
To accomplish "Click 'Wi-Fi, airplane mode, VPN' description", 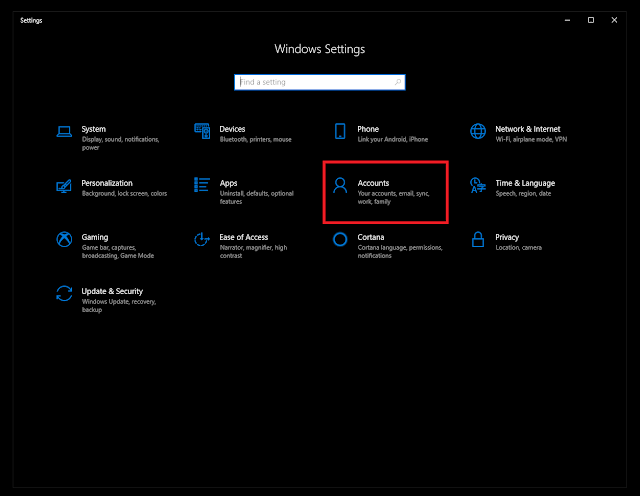I will tap(531, 139).
